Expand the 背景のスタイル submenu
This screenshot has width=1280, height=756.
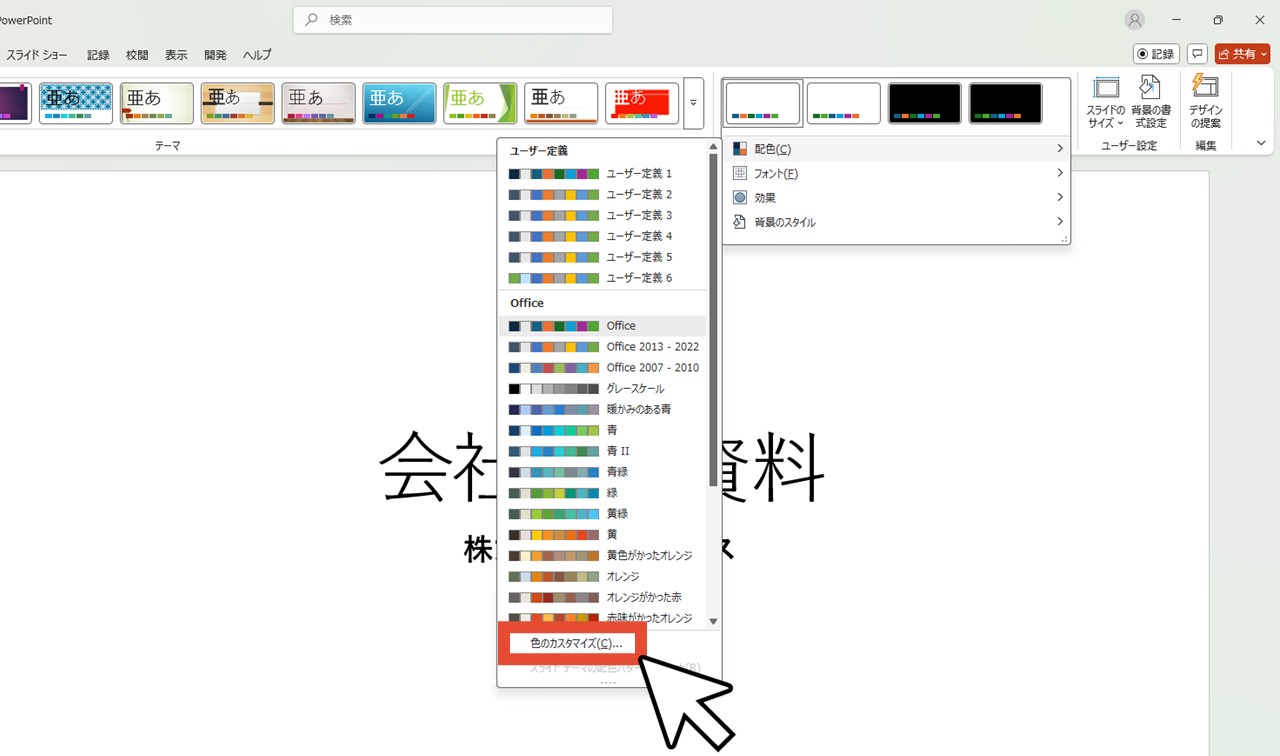tap(896, 222)
